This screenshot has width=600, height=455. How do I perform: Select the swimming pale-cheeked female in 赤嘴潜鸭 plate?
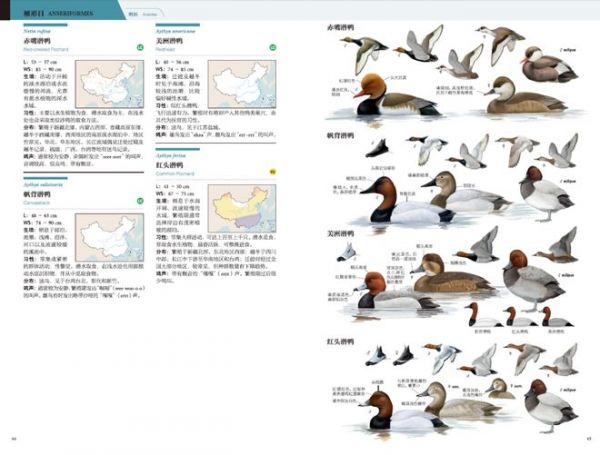pos(525,96)
